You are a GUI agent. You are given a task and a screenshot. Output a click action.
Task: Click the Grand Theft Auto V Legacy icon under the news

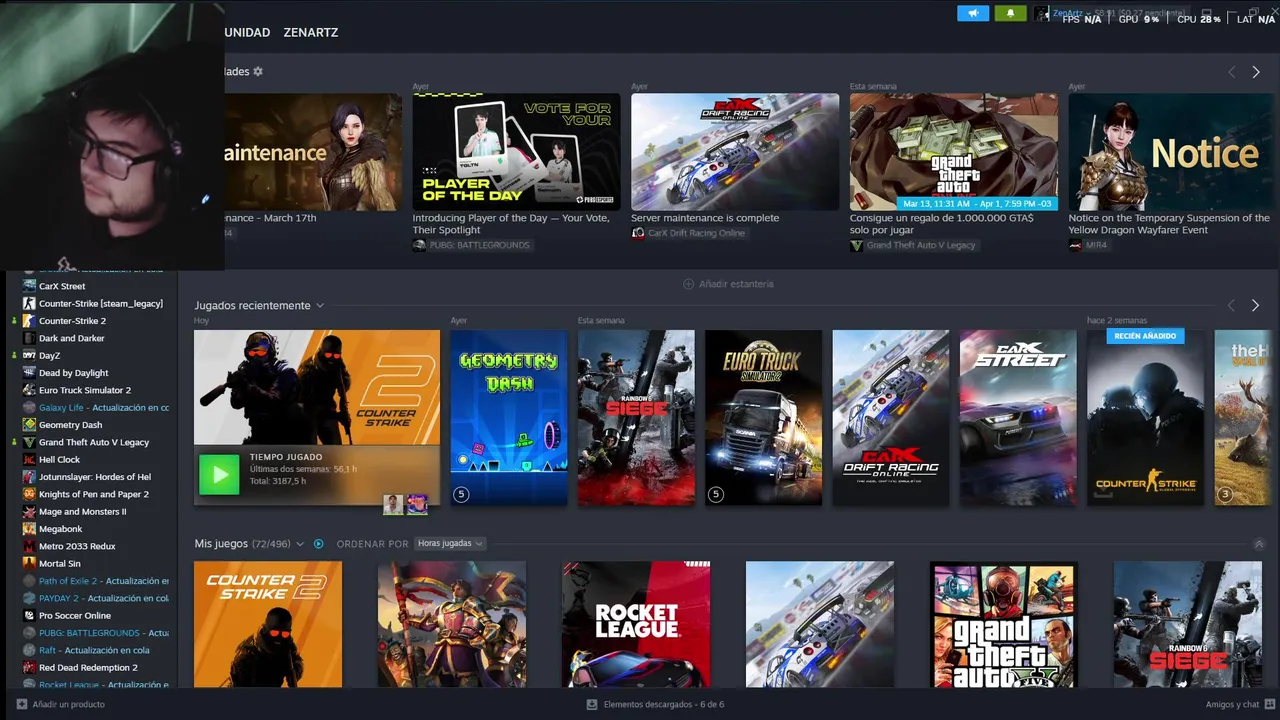(856, 245)
